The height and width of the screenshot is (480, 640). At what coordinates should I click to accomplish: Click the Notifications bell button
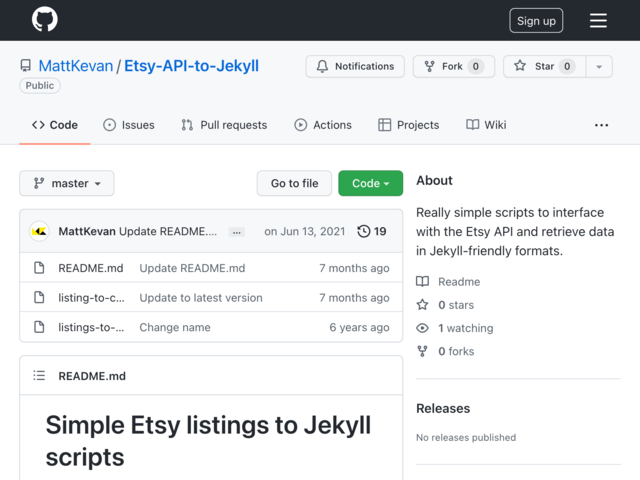[x=355, y=66]
